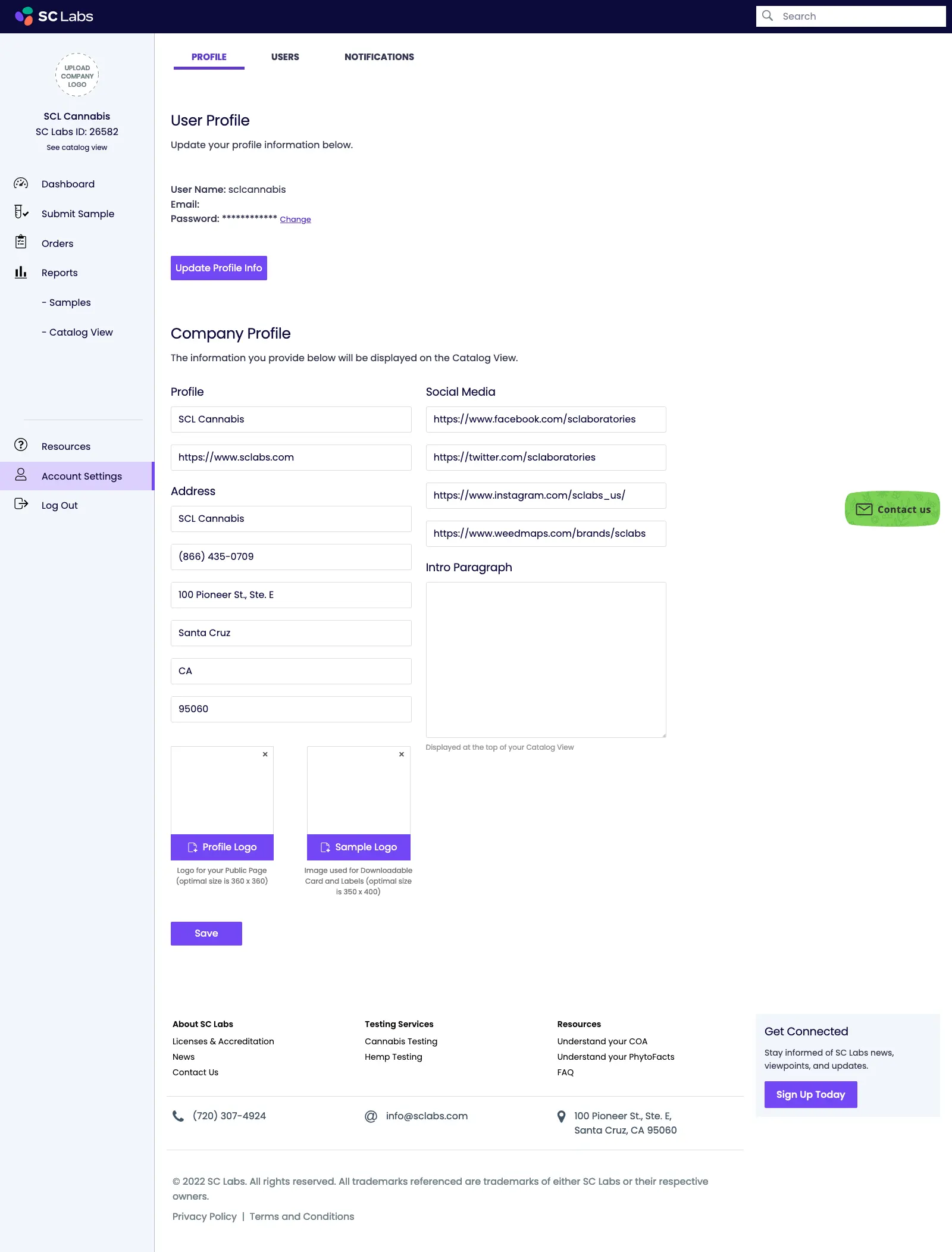Viewport: 952px width, 1252px height.
Task: Click the Log Out arrow icon
Action: [21, 504]
